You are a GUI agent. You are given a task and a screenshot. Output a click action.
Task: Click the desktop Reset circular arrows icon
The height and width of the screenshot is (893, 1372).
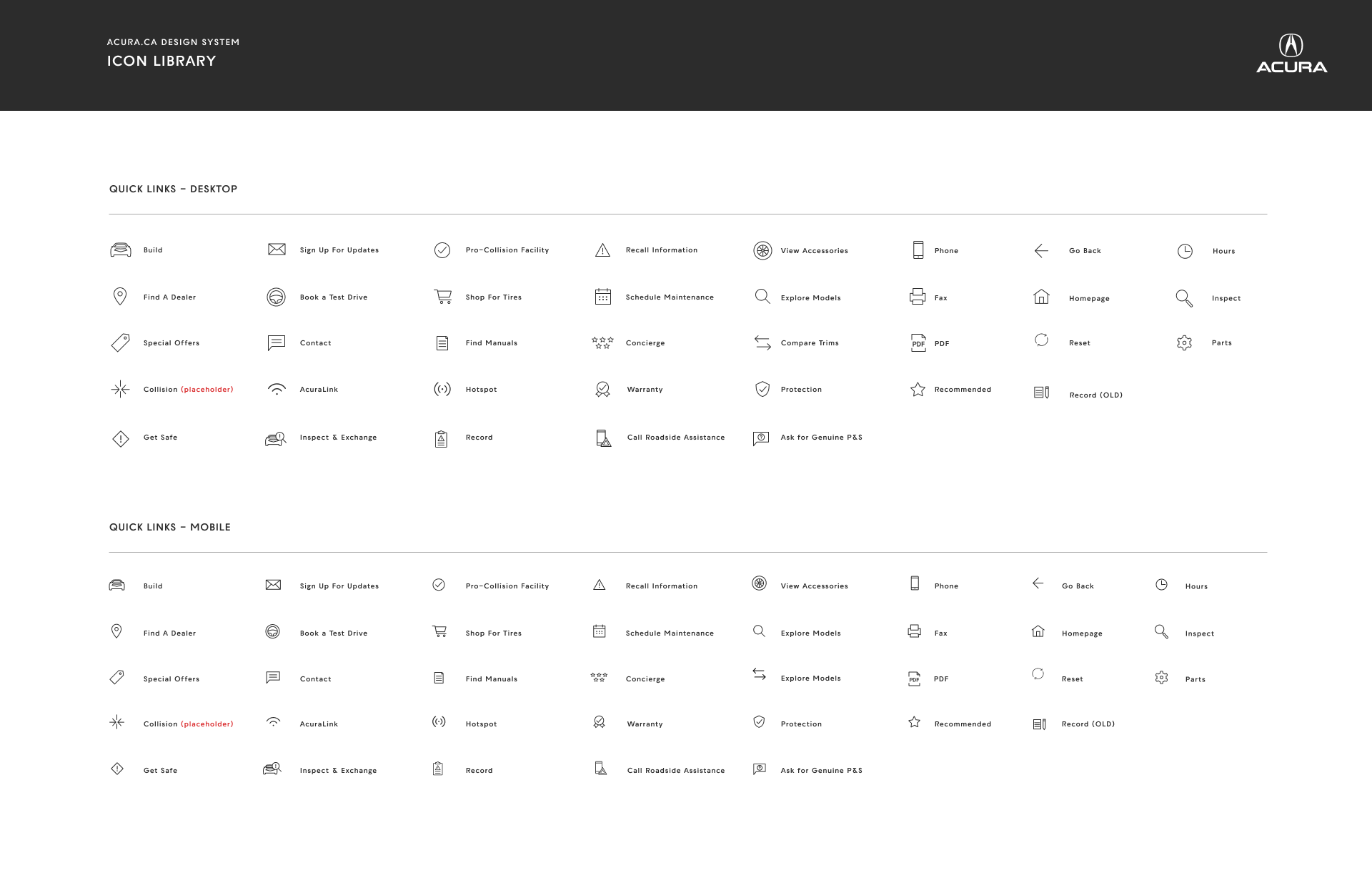pyautogui.click(x=1041, y=340)
